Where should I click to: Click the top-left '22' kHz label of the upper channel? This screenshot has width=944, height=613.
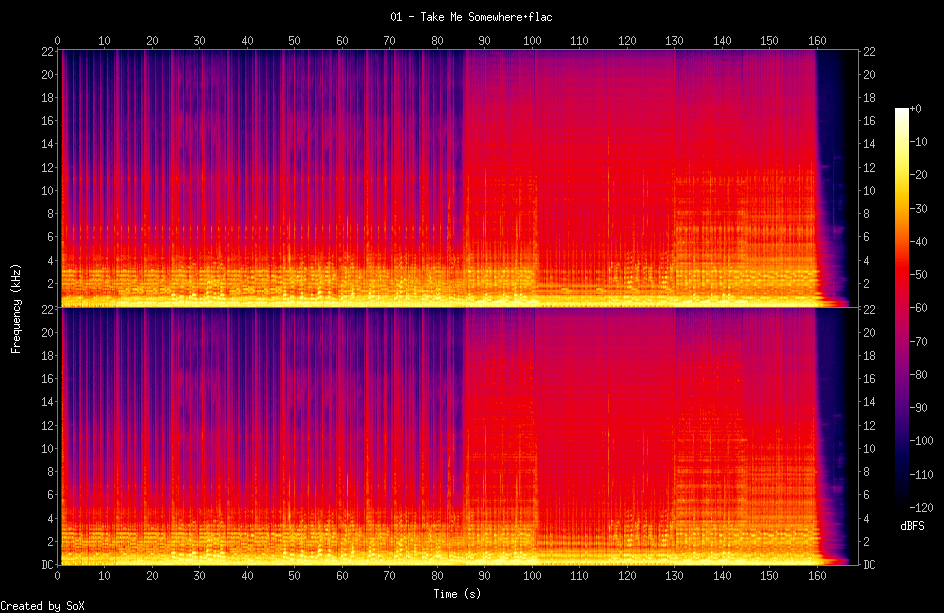click(47, 52)
